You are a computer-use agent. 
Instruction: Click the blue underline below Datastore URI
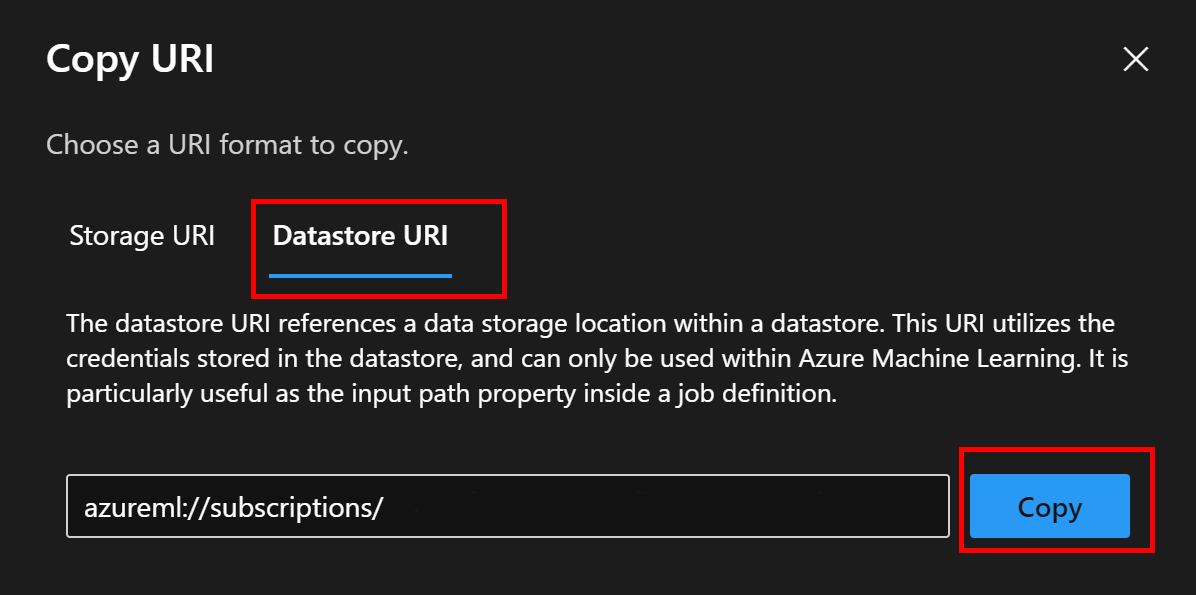click(x=360, y=275)
